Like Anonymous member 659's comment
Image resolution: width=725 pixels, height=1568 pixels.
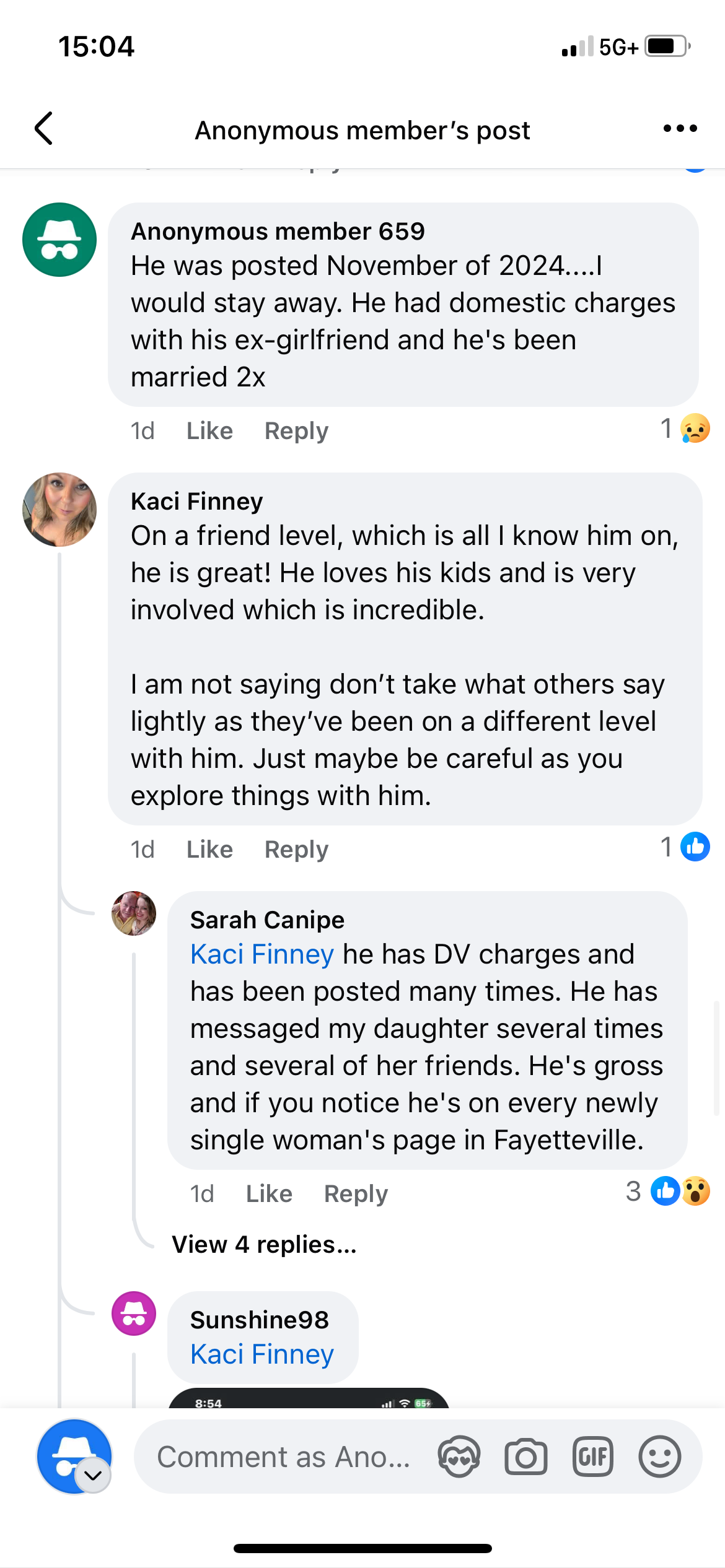[x=209, y=431]
